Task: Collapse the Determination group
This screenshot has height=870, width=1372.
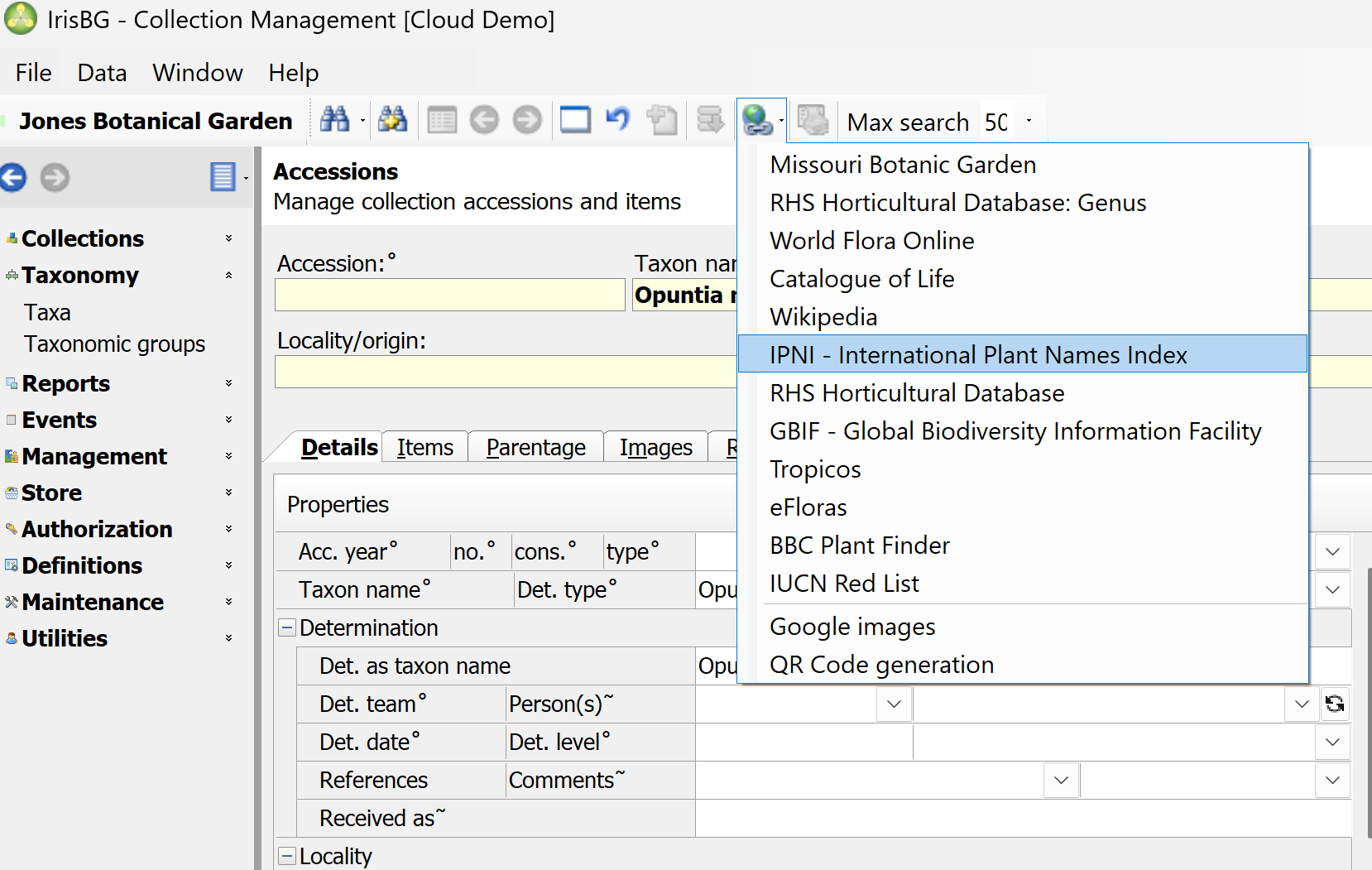Action: [x=287, y=627]
